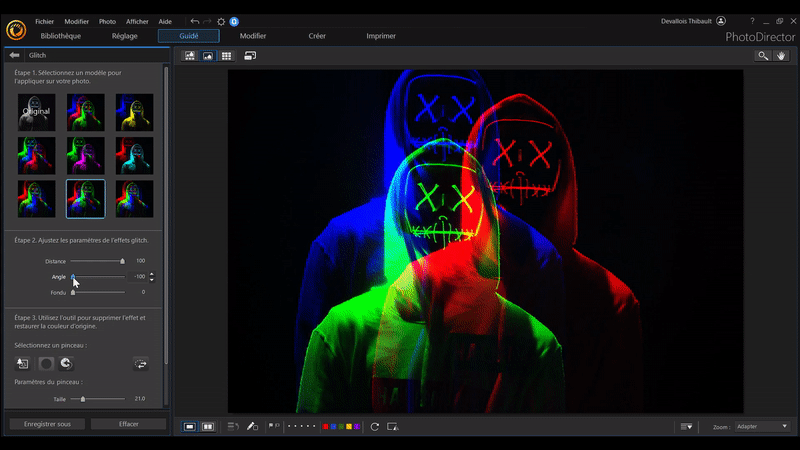800x450 pixels.
Task: Select the Guidé tab
Action: [x=189, y=36]
